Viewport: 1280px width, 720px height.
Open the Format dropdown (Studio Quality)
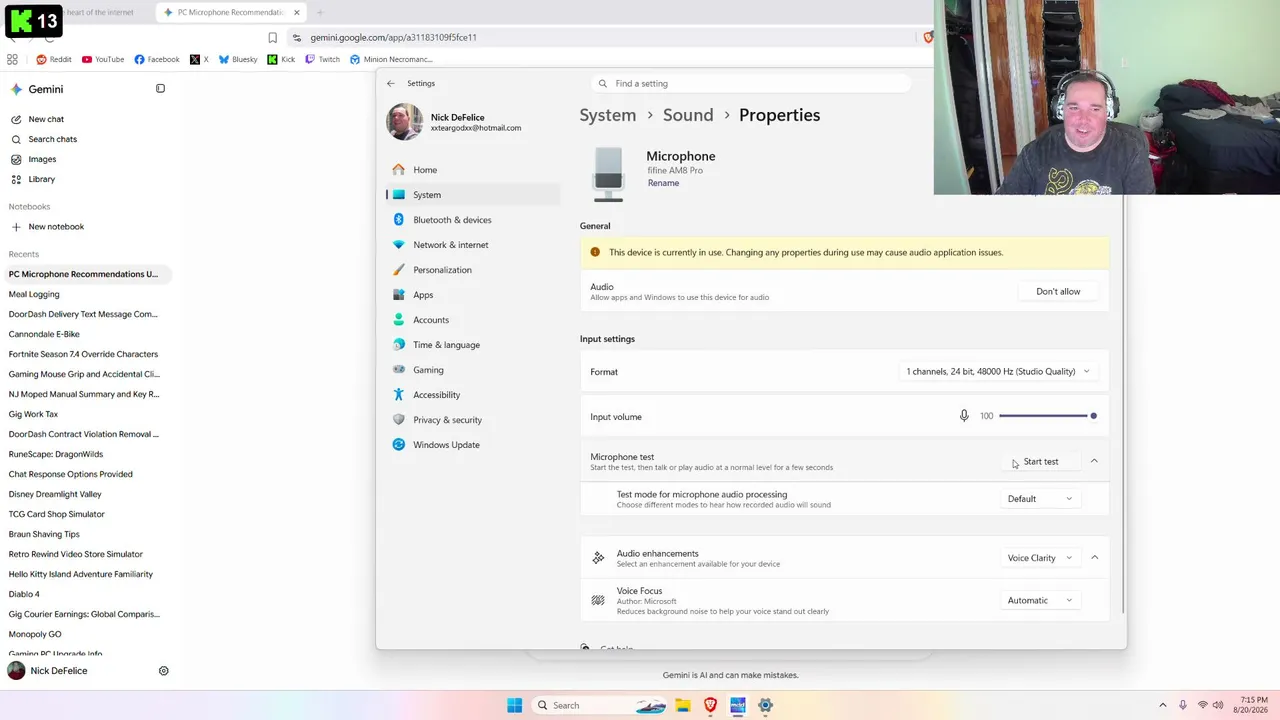point(997,372)
